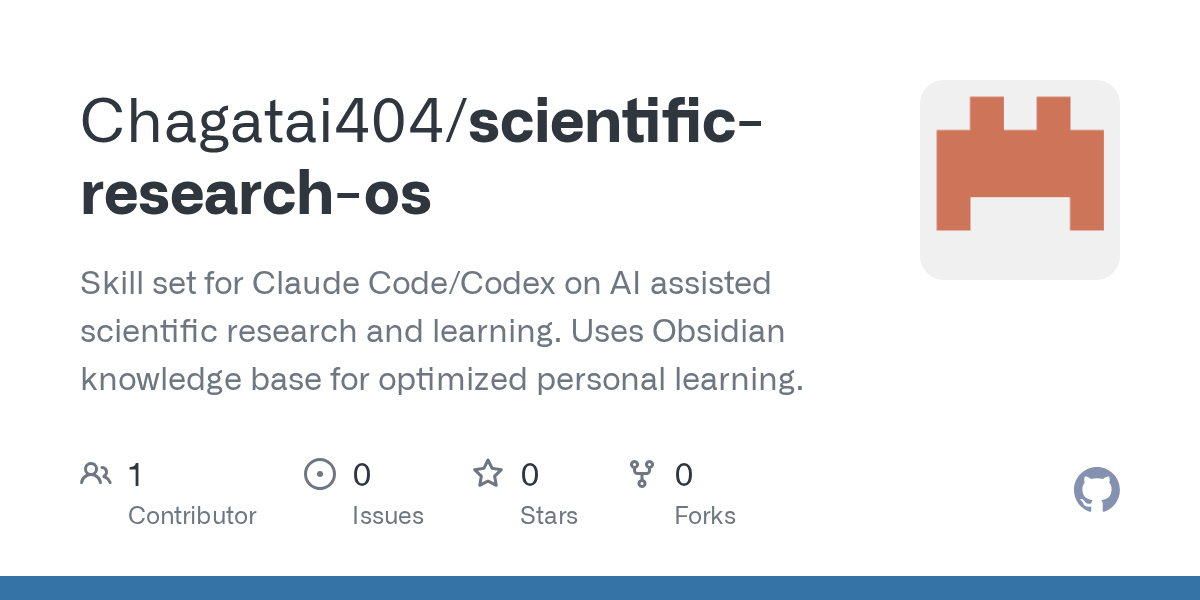This screenshot has height=600, width=1200.
Task: Select the Stars label text
Action: [549, 516]
